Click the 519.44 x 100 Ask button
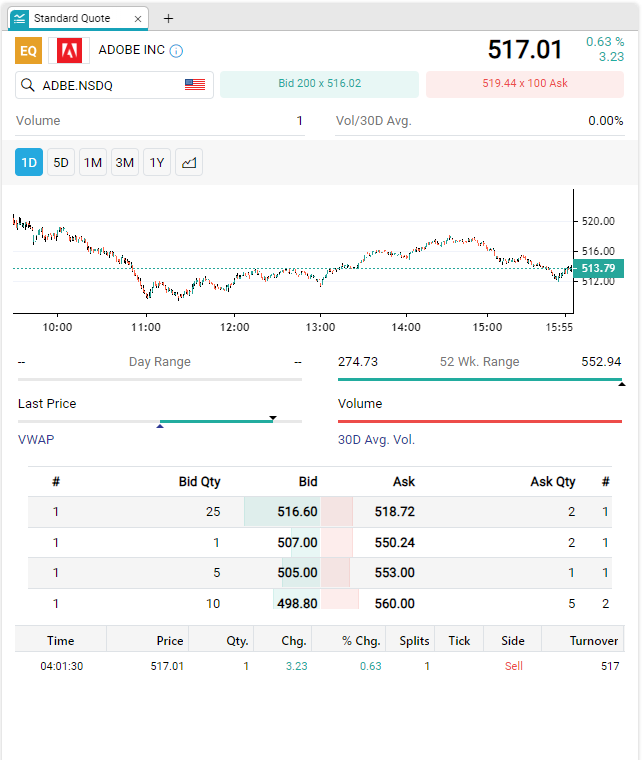This screenshot has height=760, width=642. [x=525, y=84]
